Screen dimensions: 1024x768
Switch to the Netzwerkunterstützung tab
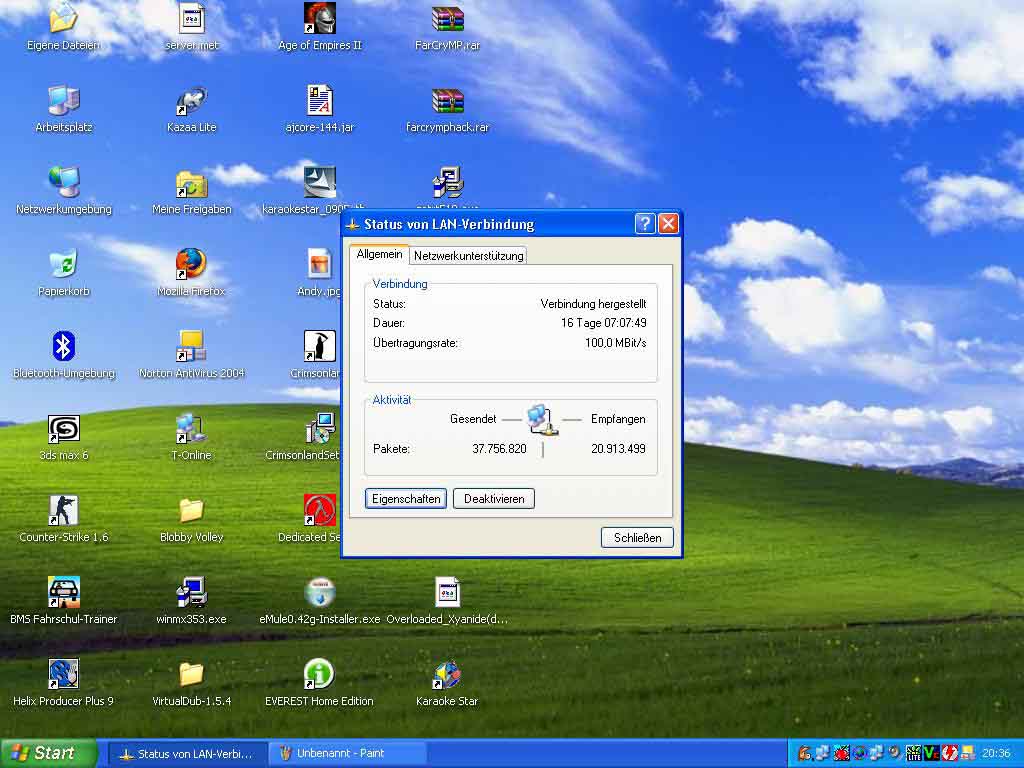[x=468, y=256]
